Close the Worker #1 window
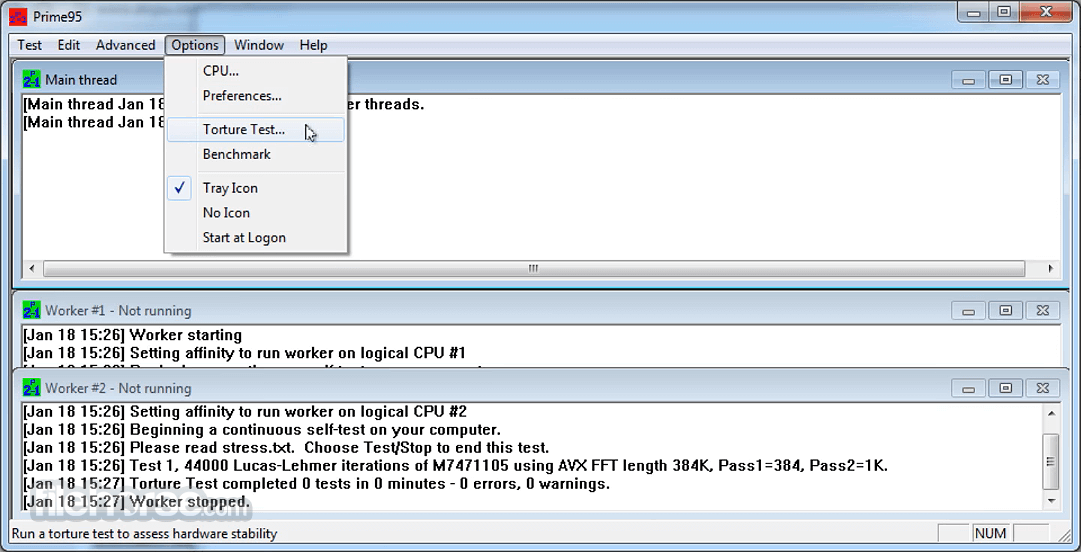The image size is (1081, 552). (1042, 311)
